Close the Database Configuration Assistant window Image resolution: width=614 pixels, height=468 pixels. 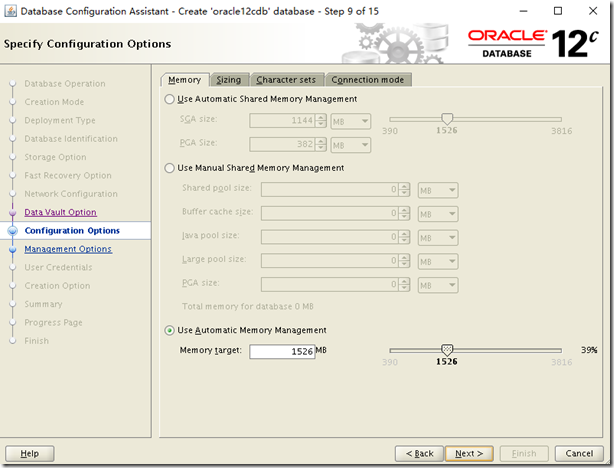[593, 11]
